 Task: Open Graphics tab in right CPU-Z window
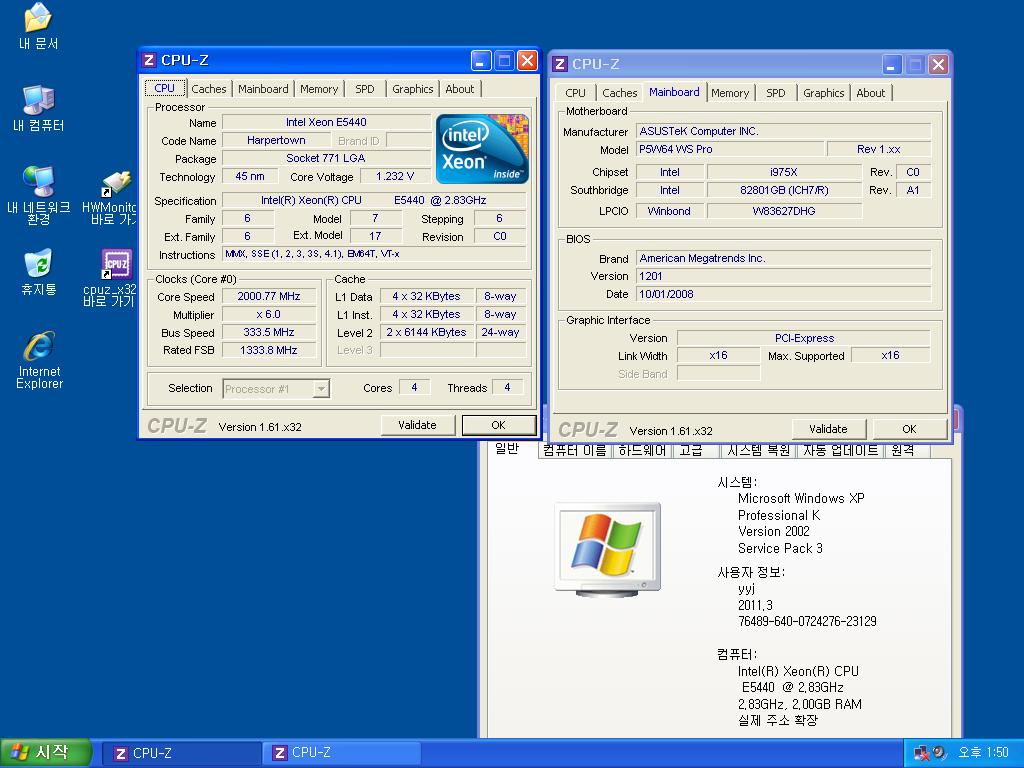click(824, 93)
